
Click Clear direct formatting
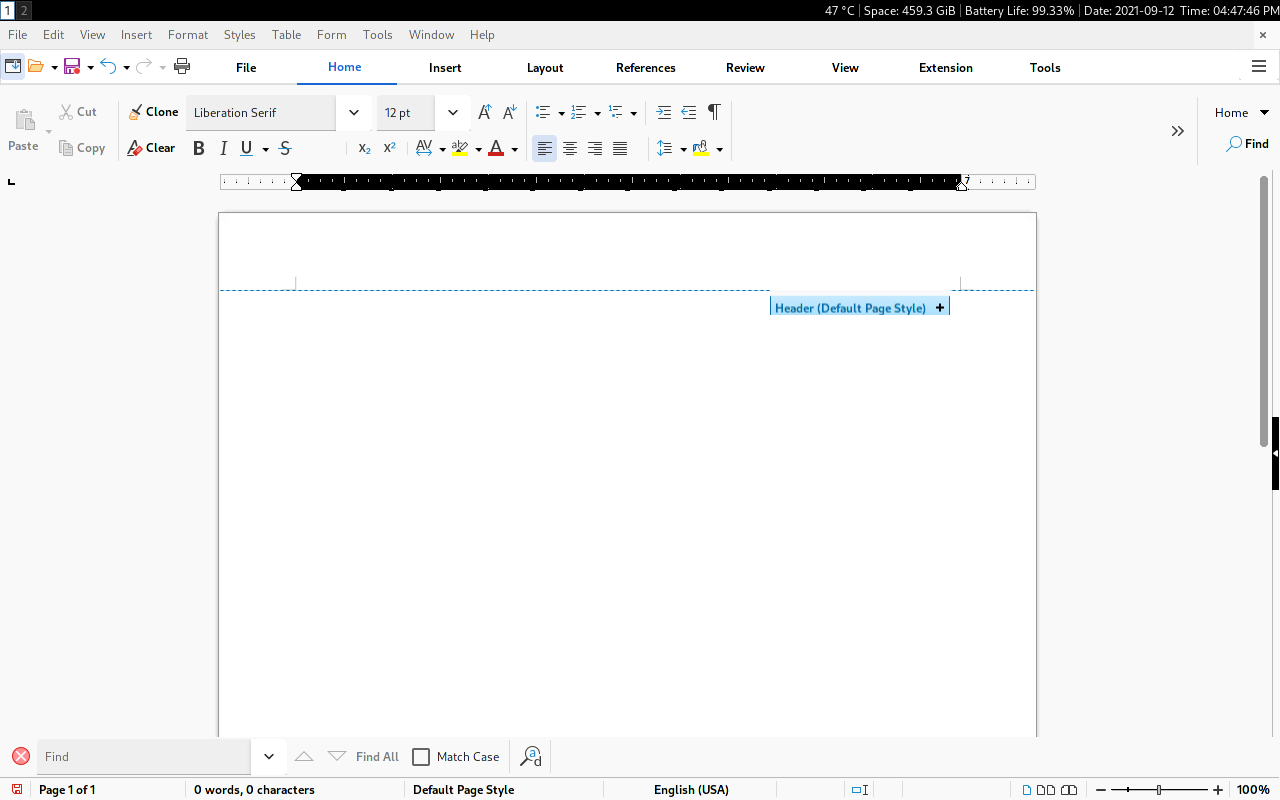pos(151,148)
